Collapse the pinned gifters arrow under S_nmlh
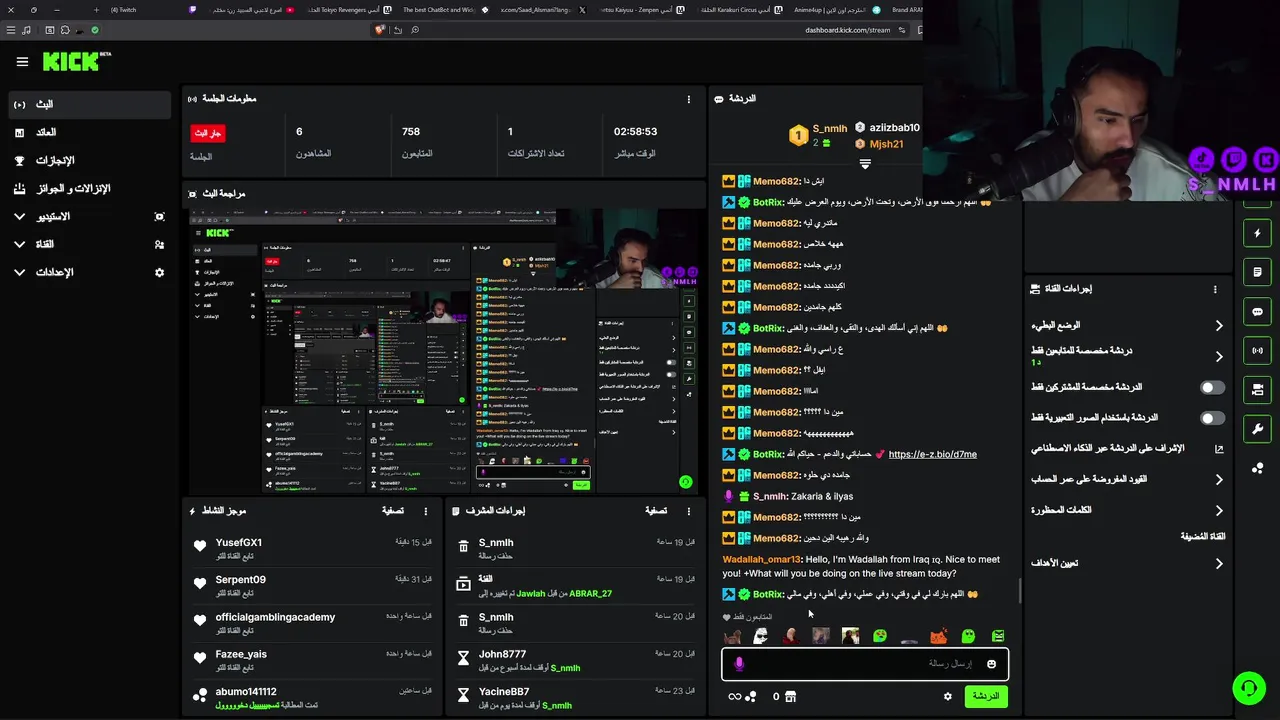 pyautogui.click(x=865, y=164)
